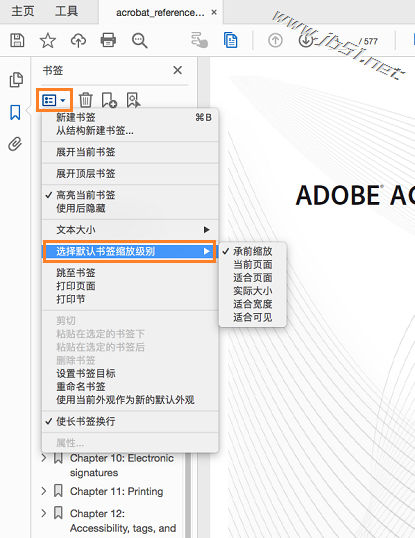Open the page thumbnails sidebar icon
Image resolution: width=415 pixels, height=538 pixels.
pos(16,80)
